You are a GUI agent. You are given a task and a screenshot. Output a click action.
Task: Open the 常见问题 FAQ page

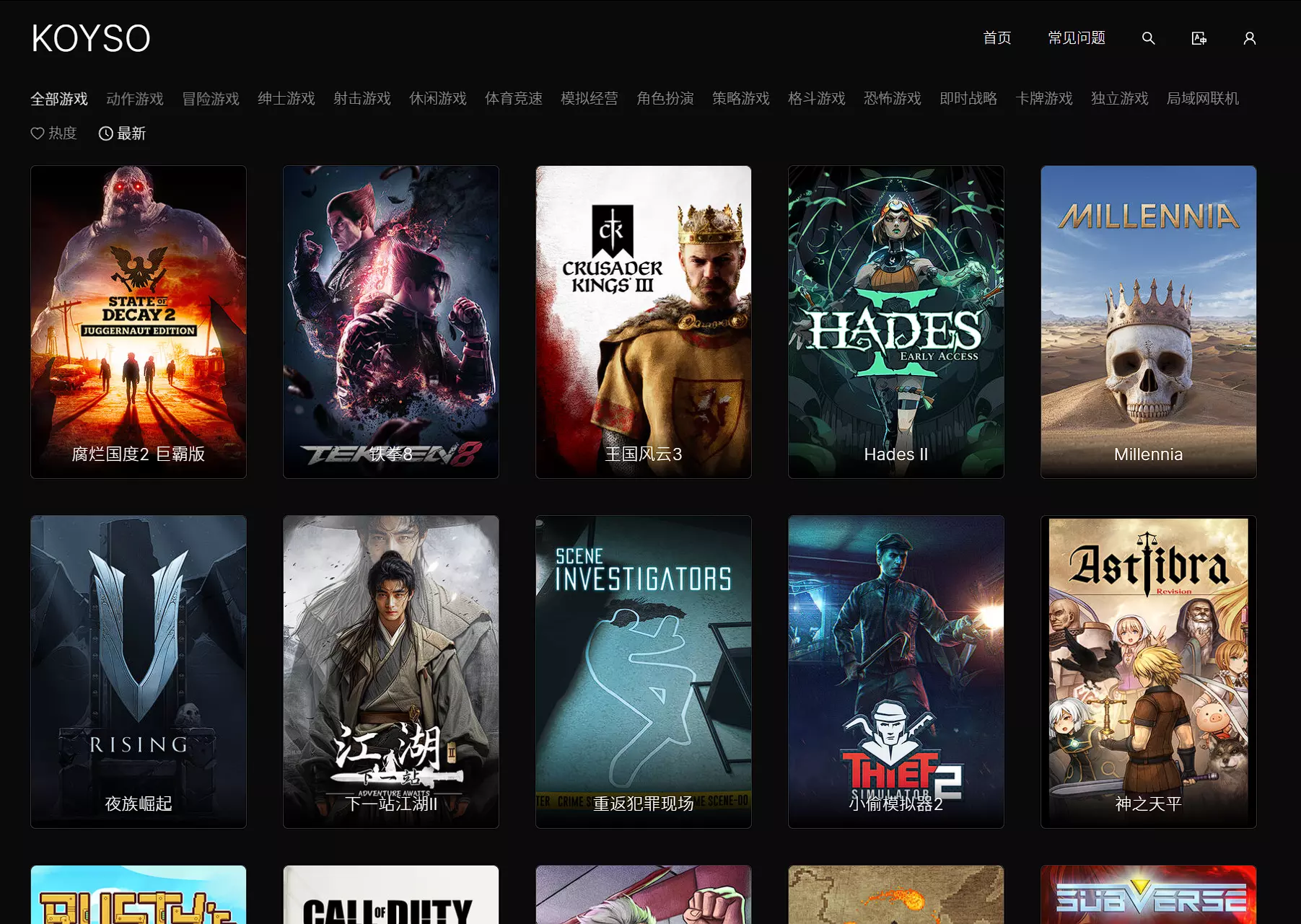1076,38
